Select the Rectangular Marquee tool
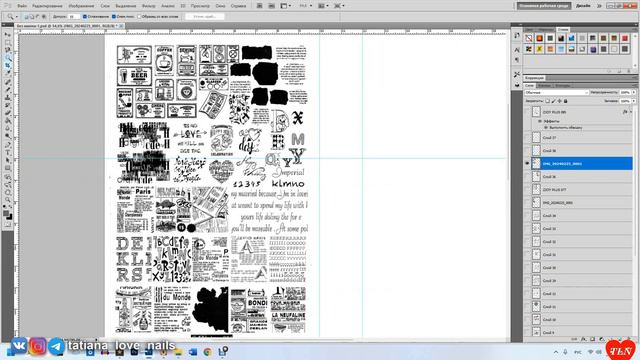 8,43
